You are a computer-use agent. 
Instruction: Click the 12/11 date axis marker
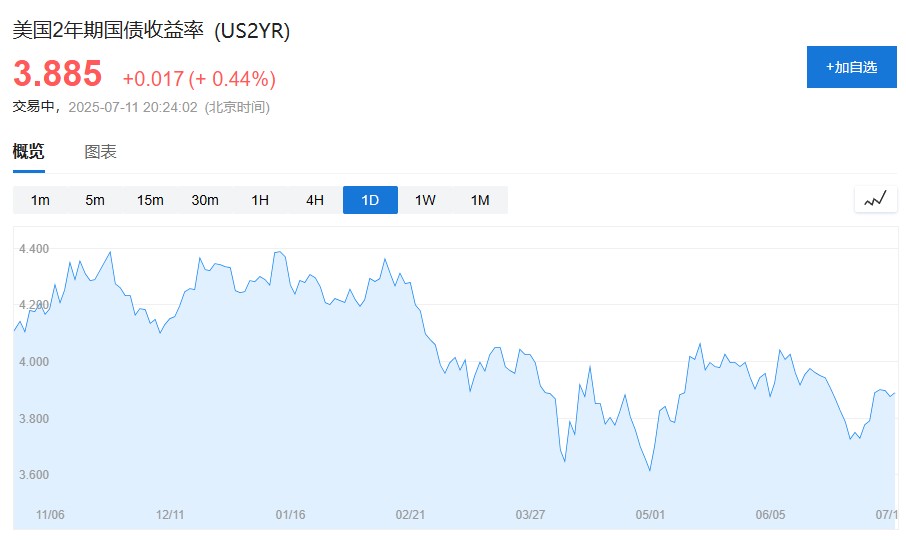click(170, 515)
